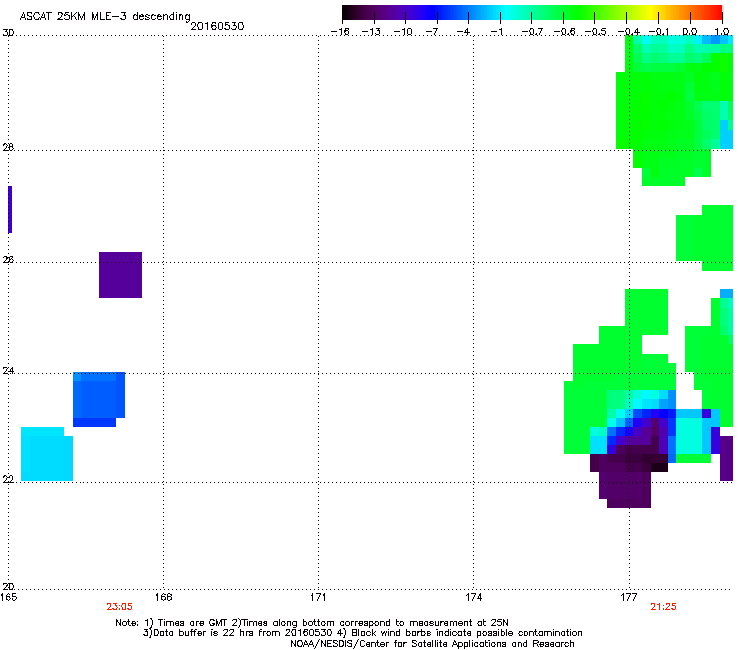This screenshot has height=650, width=740.
Task: Click the red 21:25 time stamp
Action: pyautogui.click(x=663, y=607)
